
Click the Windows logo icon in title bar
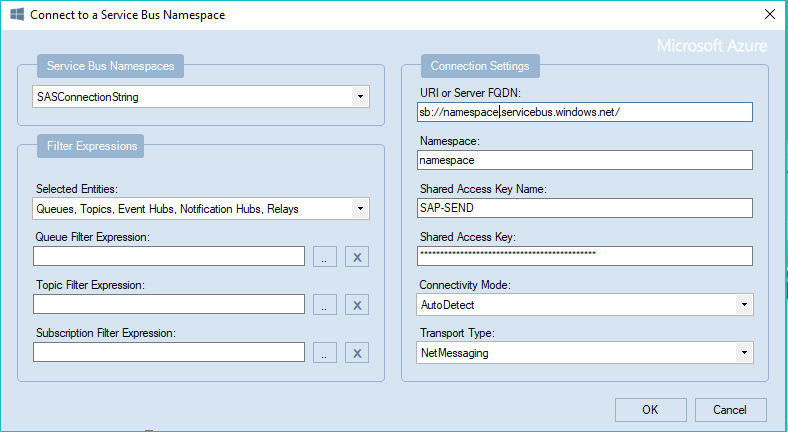(x=17, y=14)
